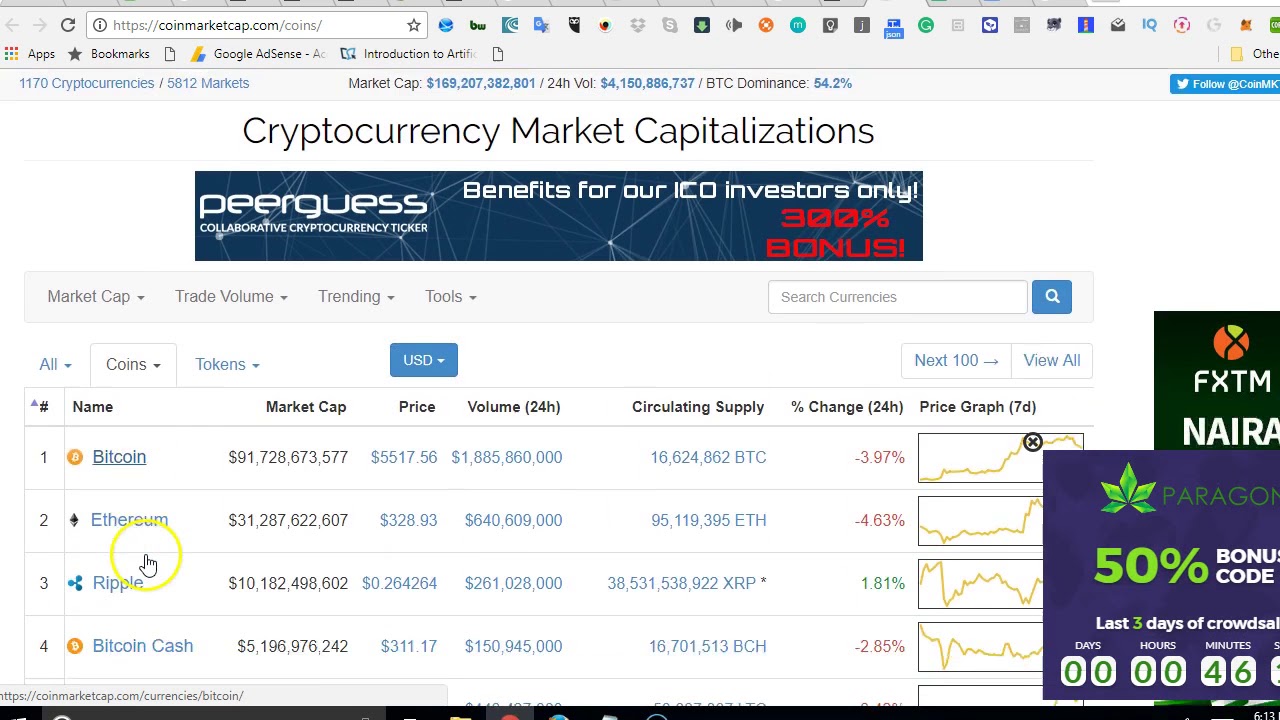Click the '5812 Markets' link
The width and height of the screenshot is (1280, 720).
[208, 83]
